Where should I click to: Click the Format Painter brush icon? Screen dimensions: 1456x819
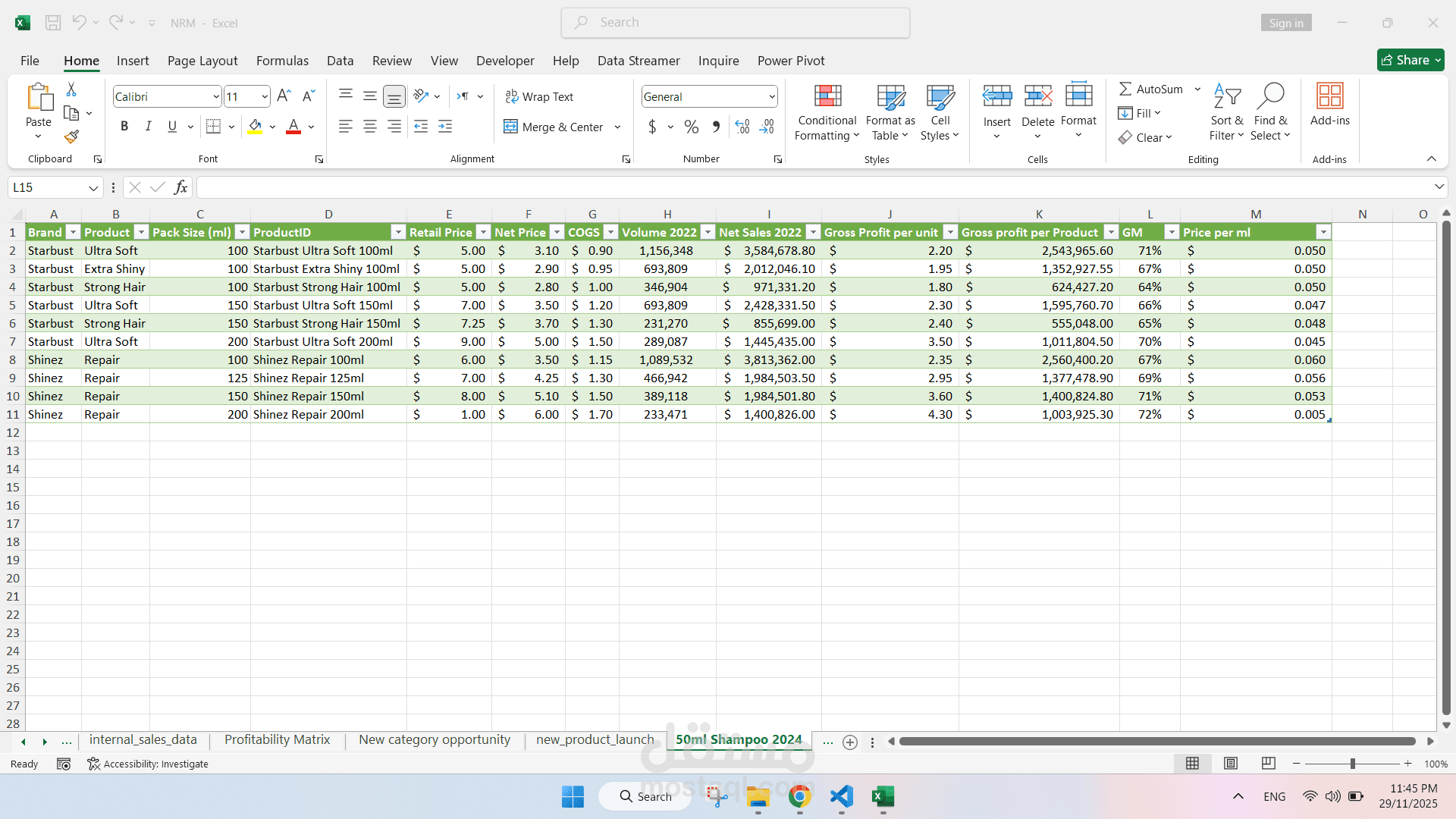(71, 136)
